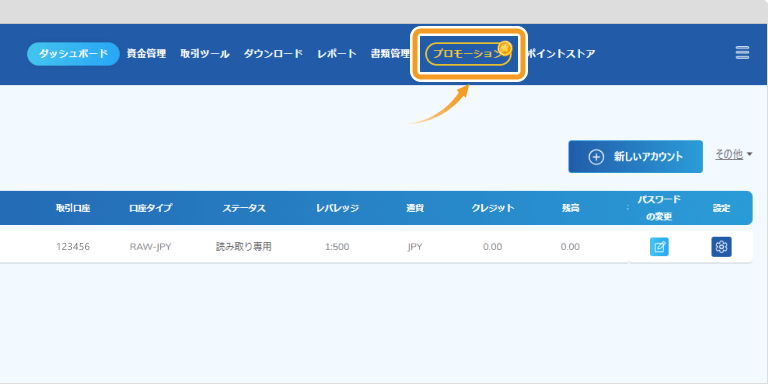Select ダウンロード menu item
Viewport: 768px width, 384px height.
273,54
